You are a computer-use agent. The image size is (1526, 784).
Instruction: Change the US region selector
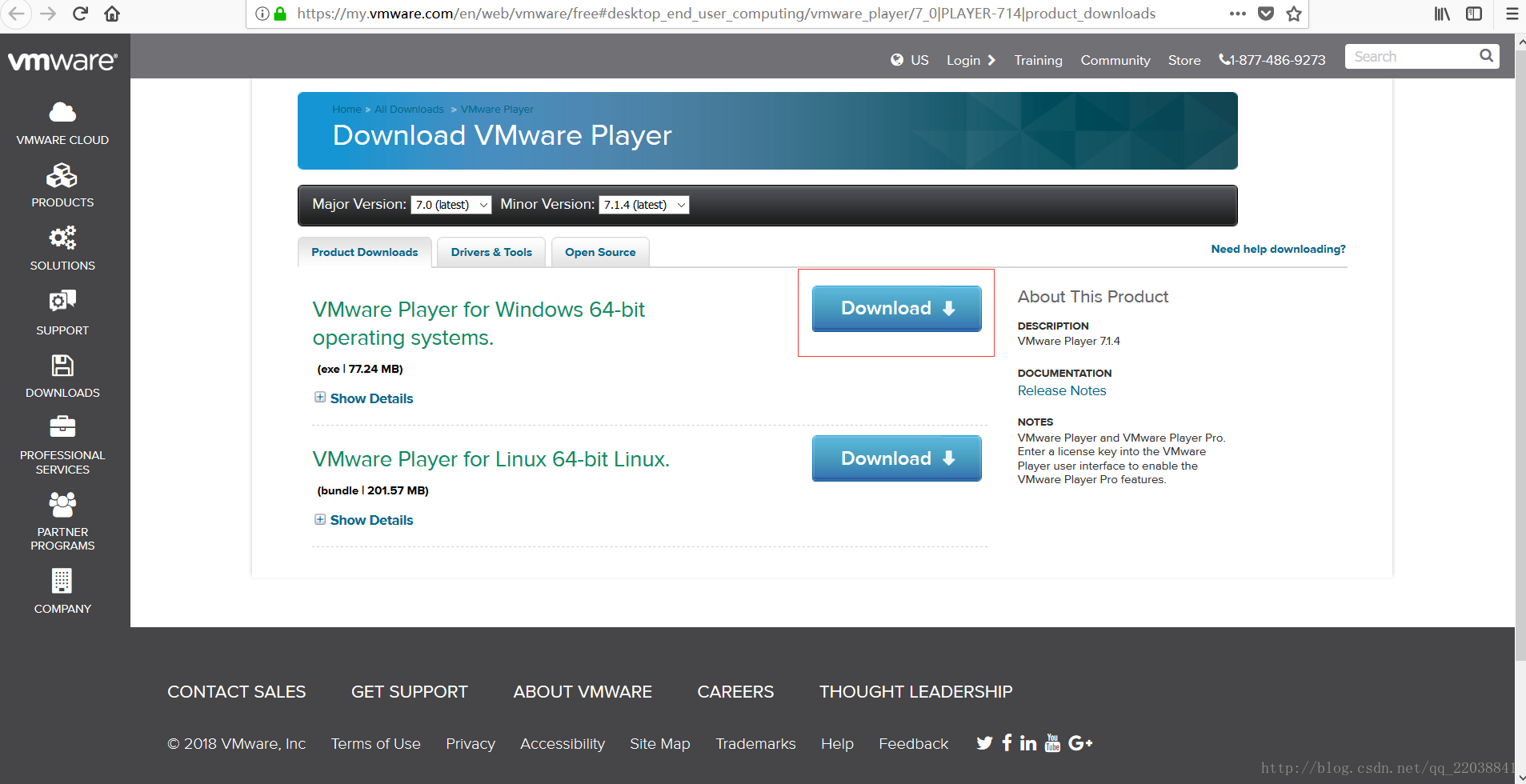(x=910, y=60)
